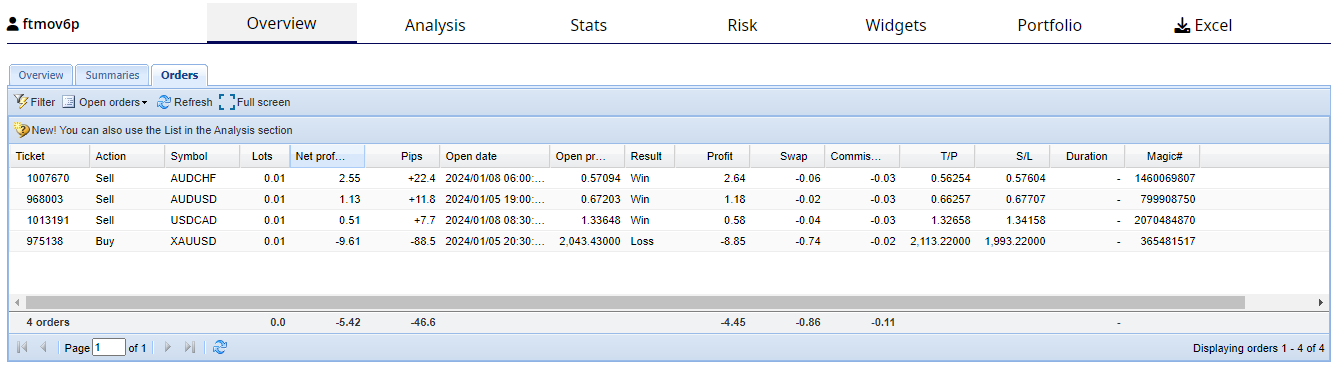This screenshot has width=1340, height=375.
Task: Click the horizontal scrollbar thumb
Action: (x=635, y=302)
